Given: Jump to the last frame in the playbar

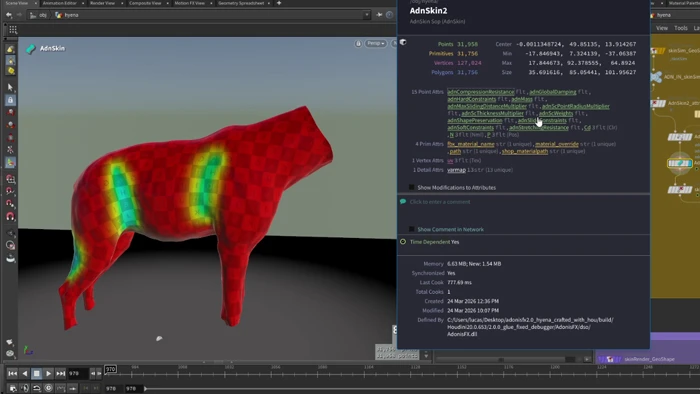Looking at the screenshot, I should pos(61,373).
